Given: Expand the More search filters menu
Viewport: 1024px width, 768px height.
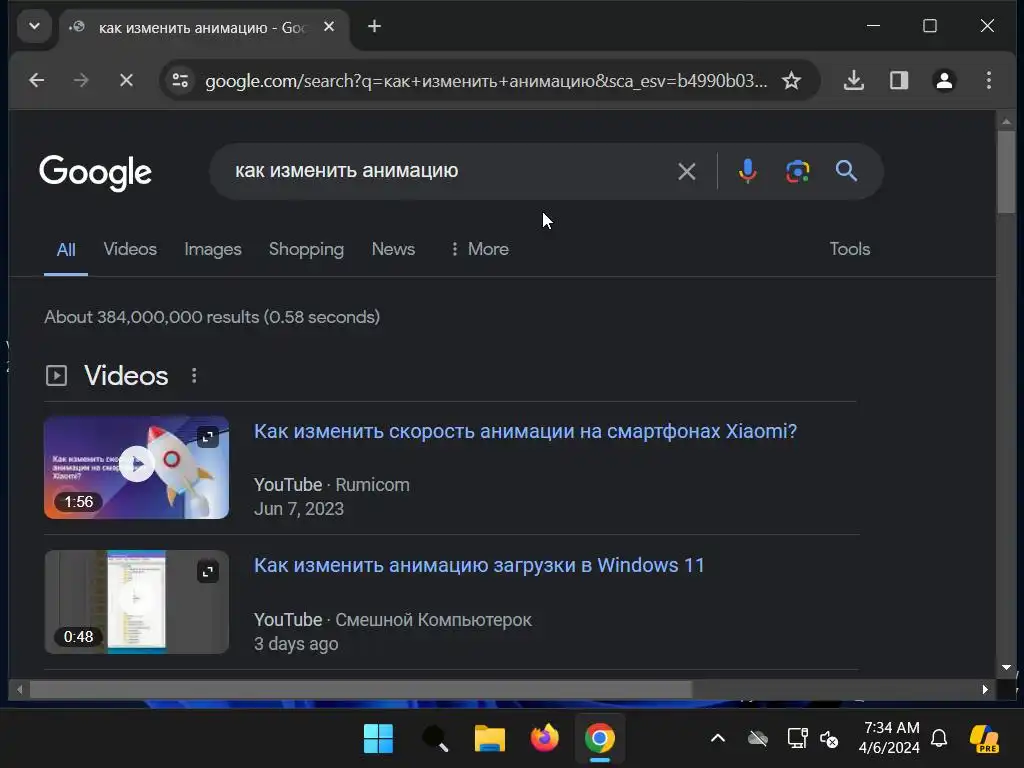Looking at the screenshot, I should click(479, 249).
